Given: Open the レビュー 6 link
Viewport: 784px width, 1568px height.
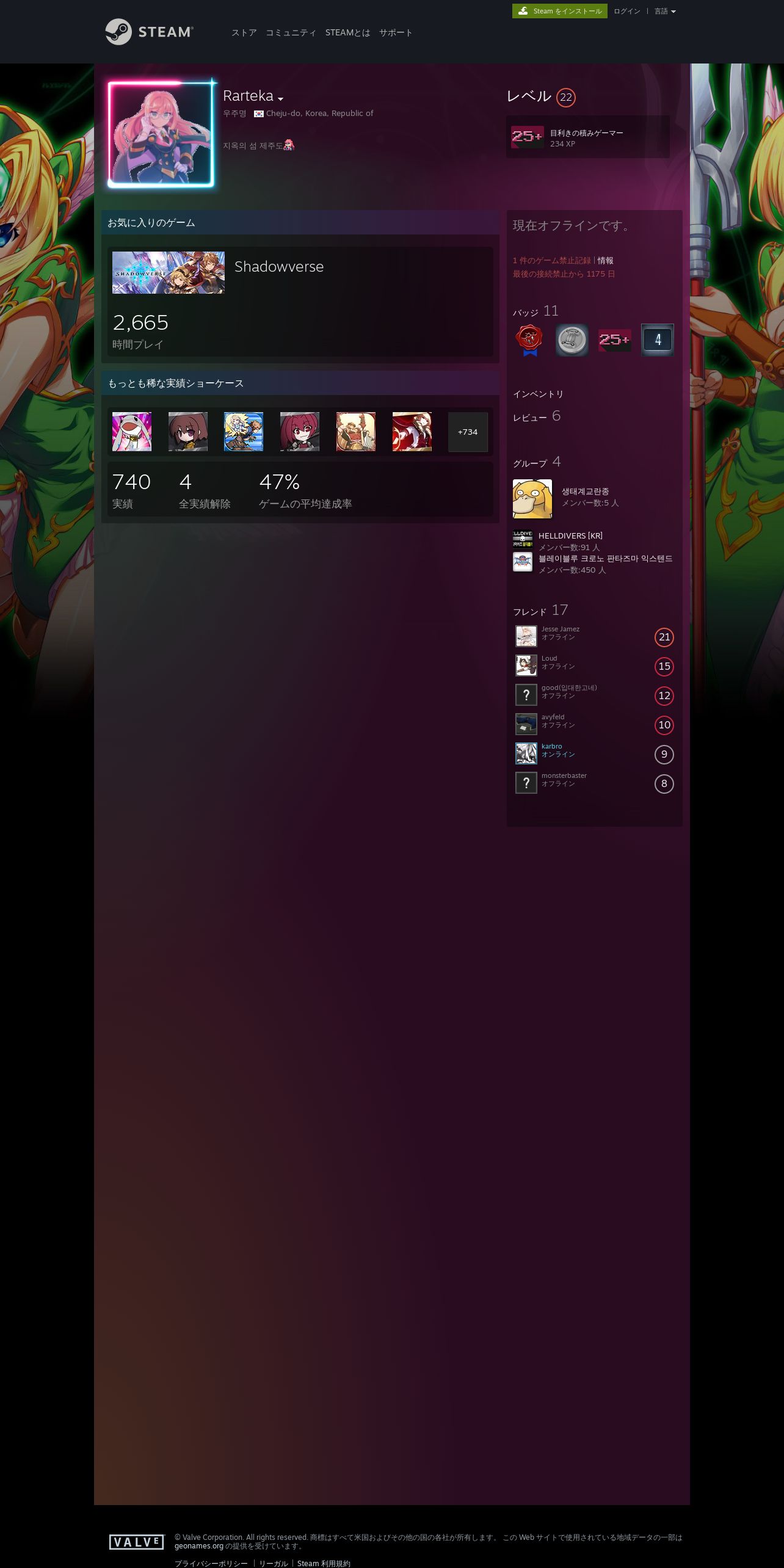Looking at the screenshot, I should (x=537, y=416).
